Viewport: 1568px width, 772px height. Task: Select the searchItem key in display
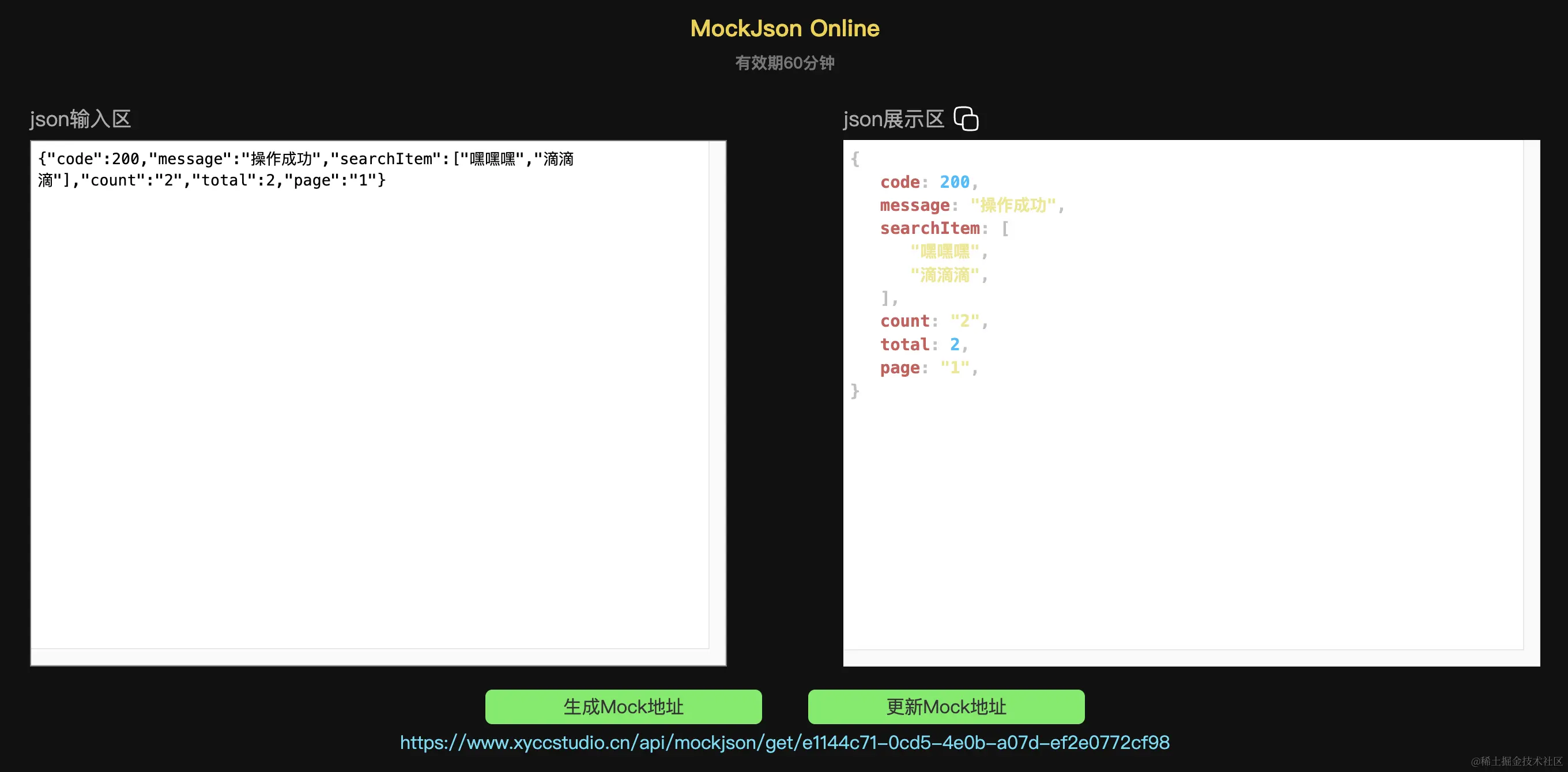929,228
